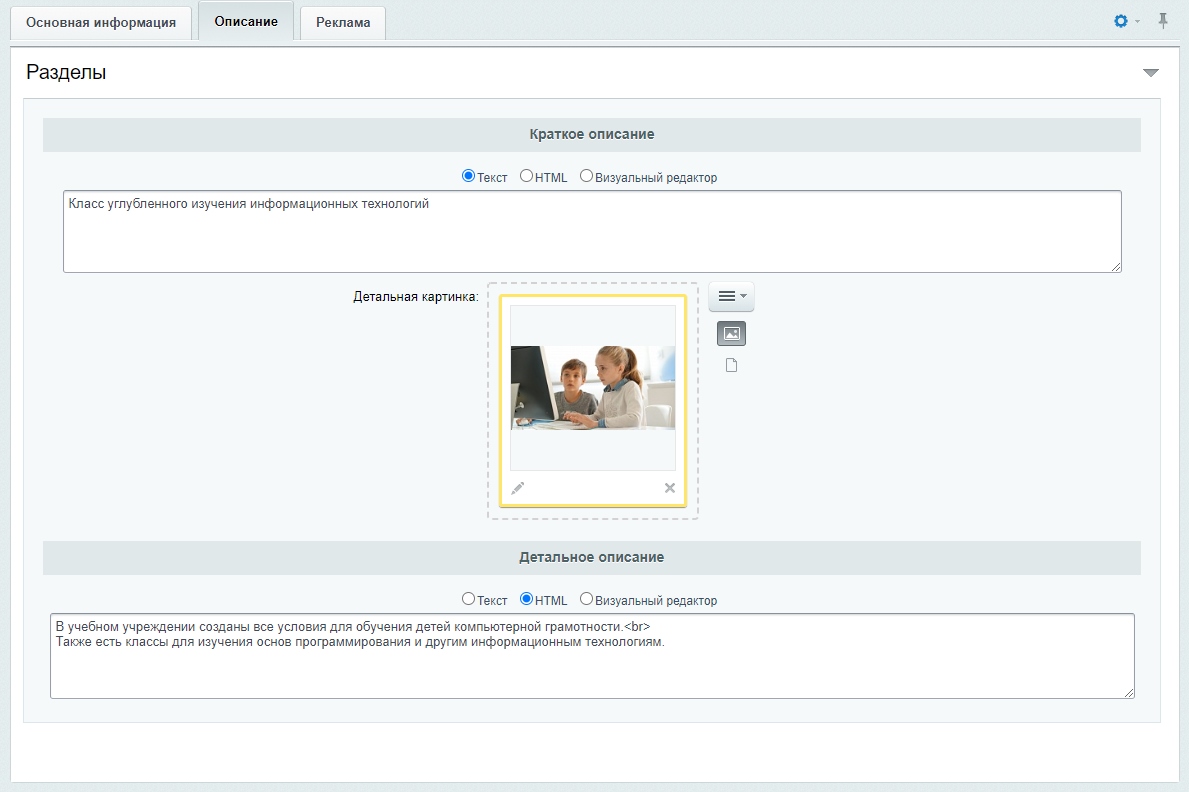
Task: Open the detail picture hamburger menu
Action: (x=731, y=296)
